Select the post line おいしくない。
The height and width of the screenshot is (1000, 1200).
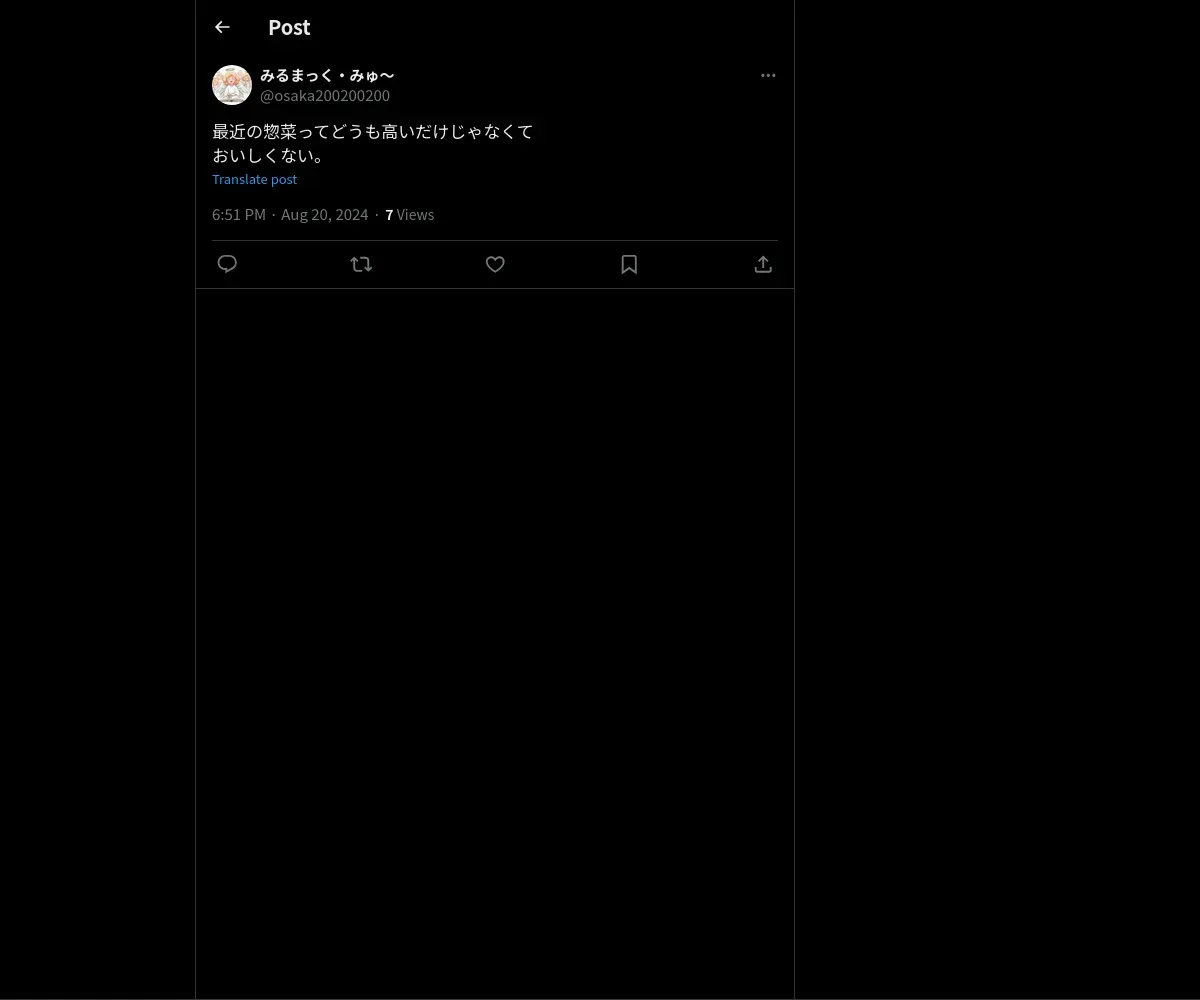[269, 155]
